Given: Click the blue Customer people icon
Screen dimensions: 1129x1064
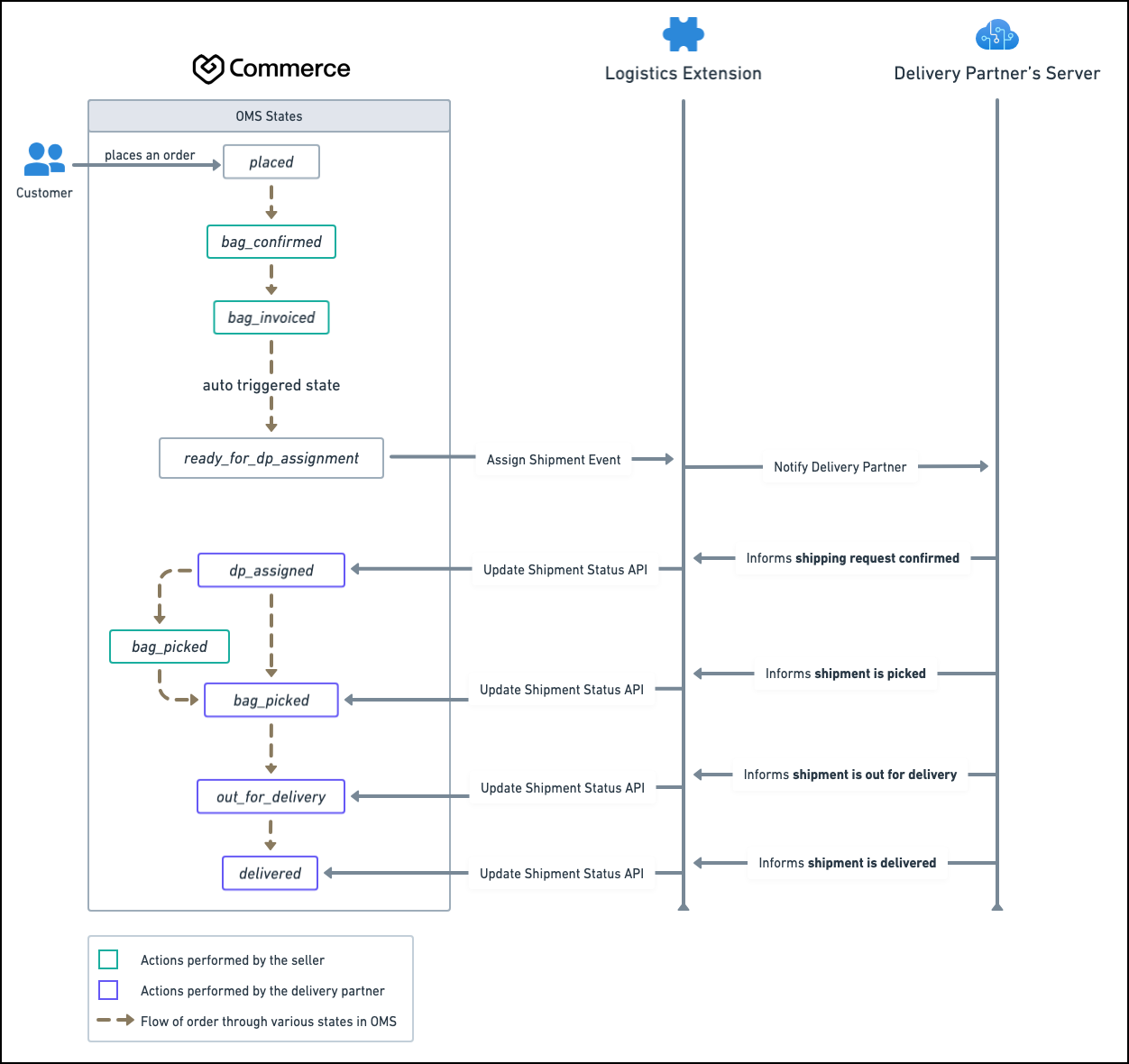Looking at the screenshot, I should tap(44, 160).
